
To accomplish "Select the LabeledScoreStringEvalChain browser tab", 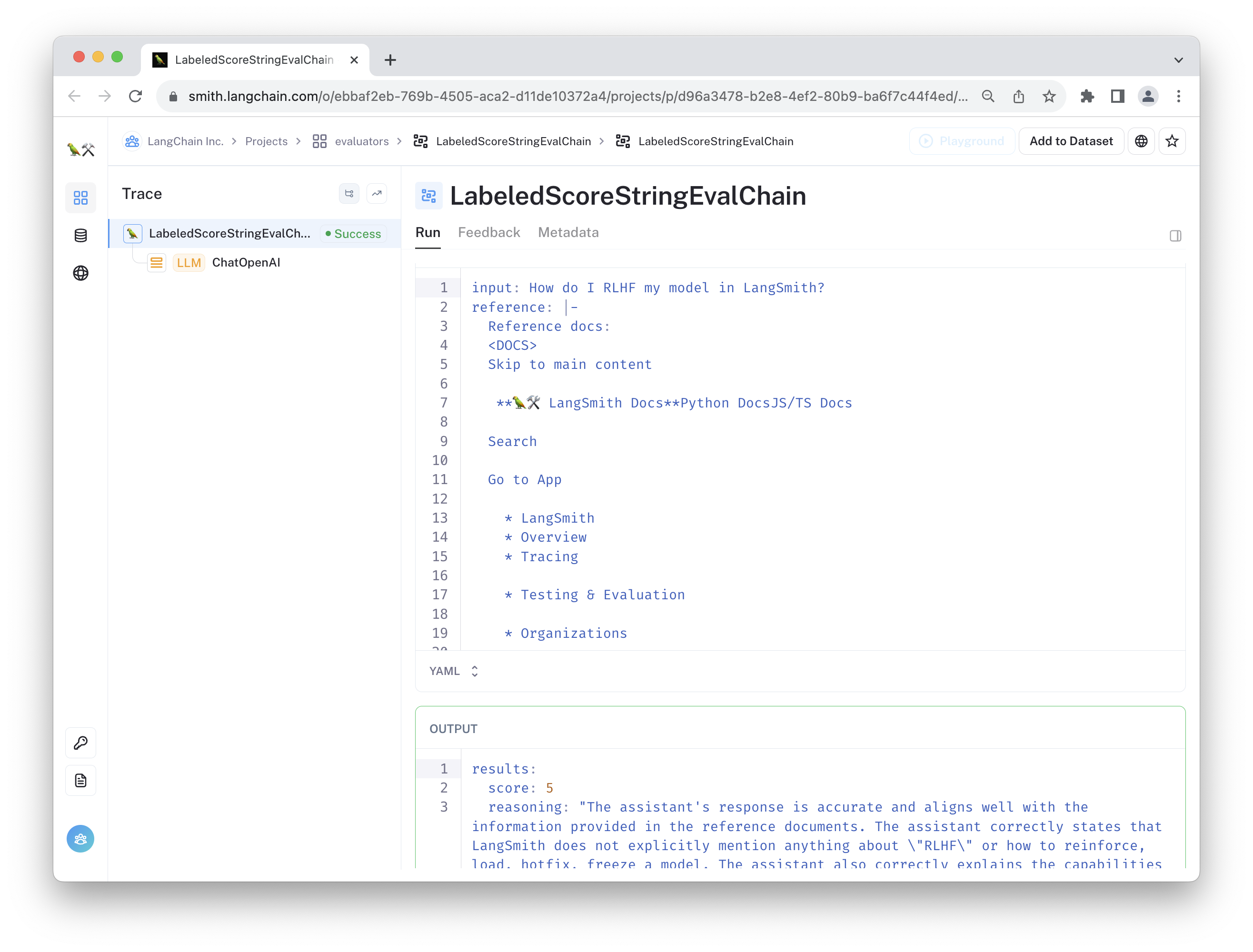I will pyautogui.click(x=254, y=60).
